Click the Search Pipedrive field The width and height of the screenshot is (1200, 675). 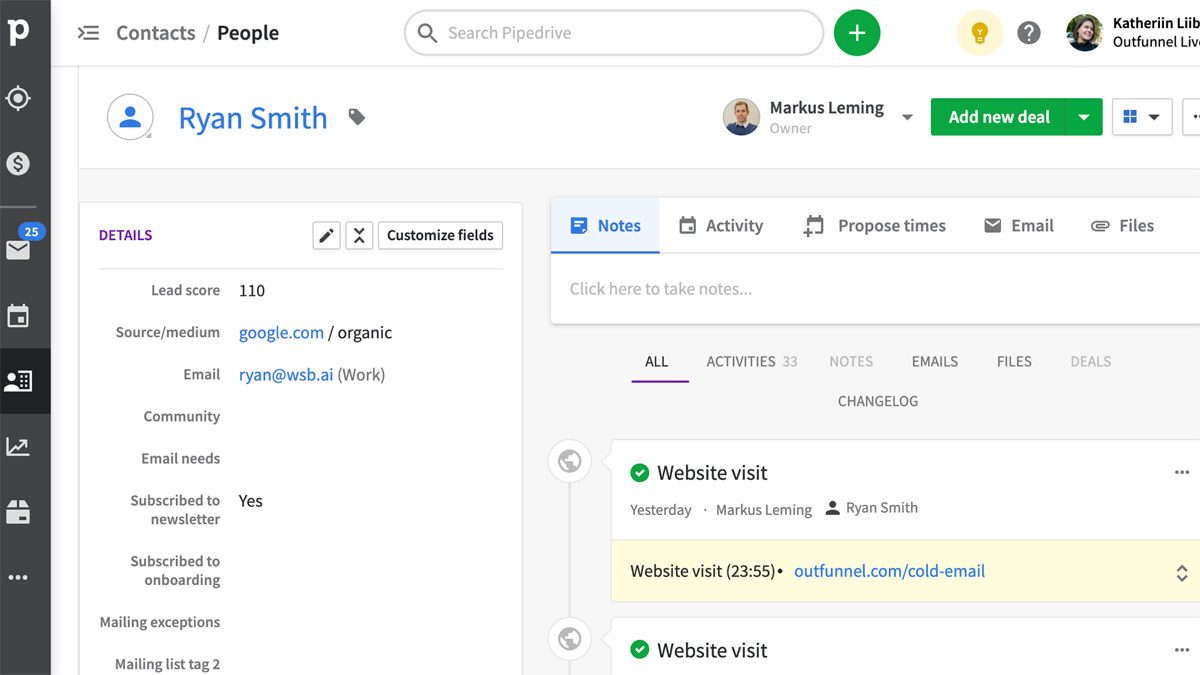pos(612,32)
